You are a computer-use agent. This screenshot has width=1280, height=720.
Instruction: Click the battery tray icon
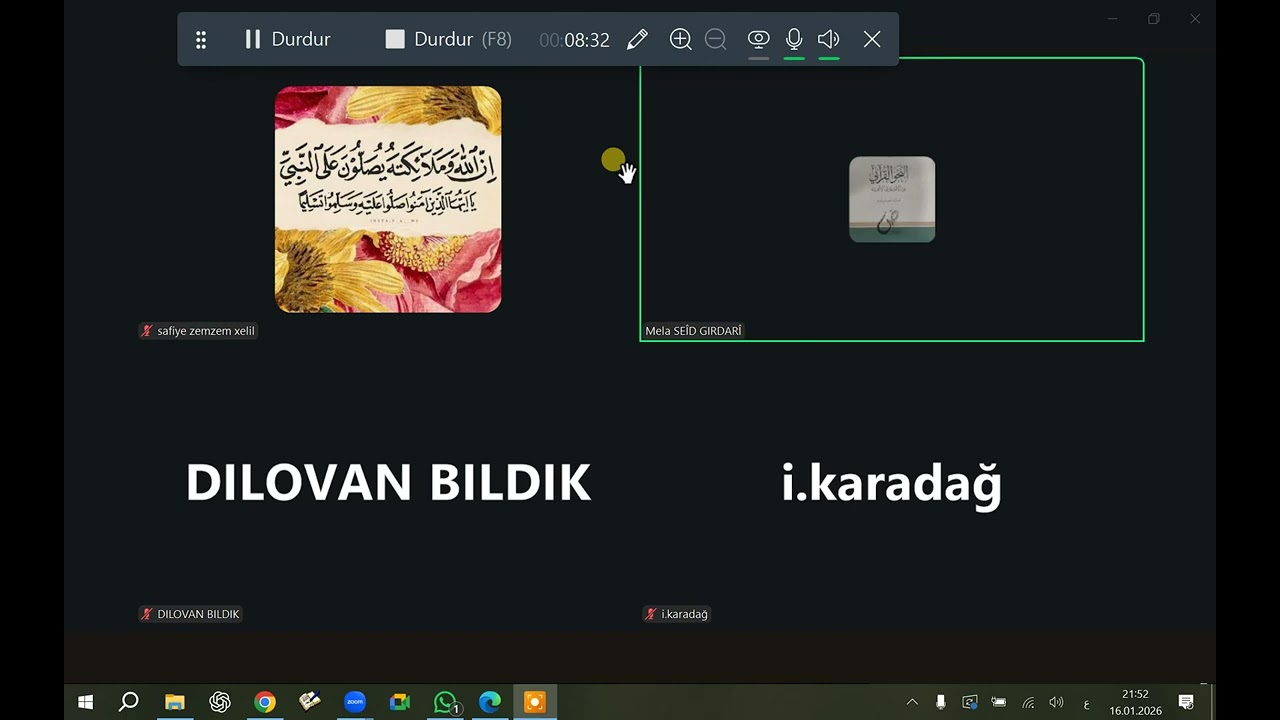[x=998, y=702]
